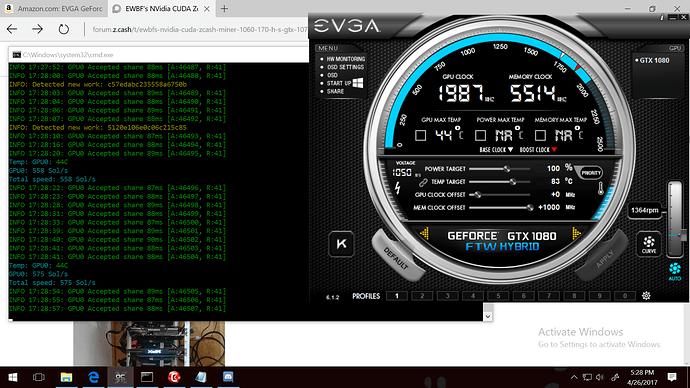Click the left yellow GPU selector arrow
The width and height of the screenshot is (690, 388).
[424, 233]
